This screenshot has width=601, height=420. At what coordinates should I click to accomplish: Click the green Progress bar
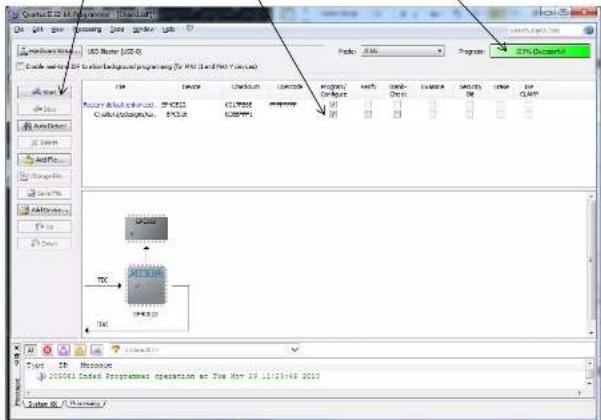pos(540,51)
